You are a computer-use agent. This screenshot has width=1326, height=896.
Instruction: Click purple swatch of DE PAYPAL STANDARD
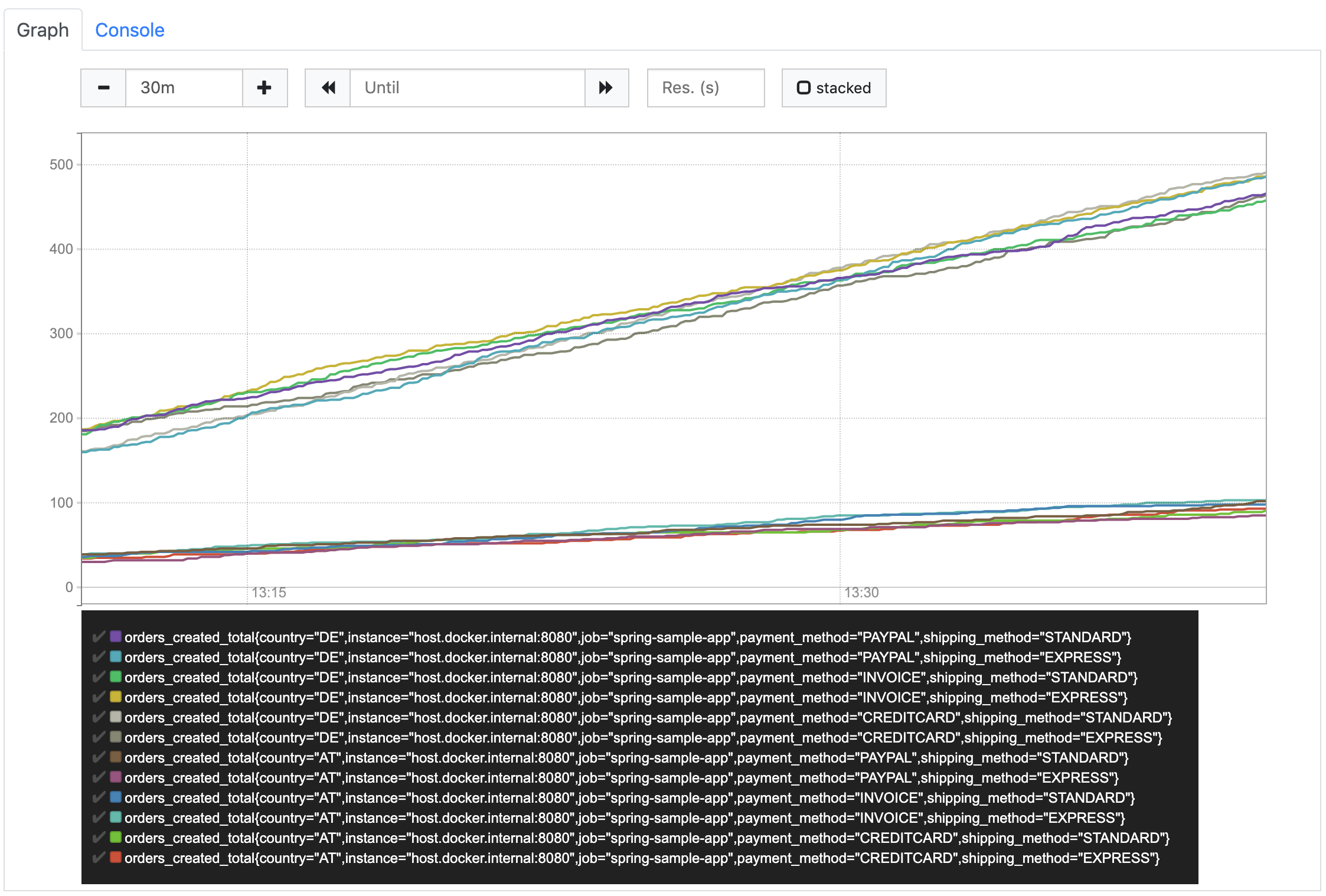116,636
